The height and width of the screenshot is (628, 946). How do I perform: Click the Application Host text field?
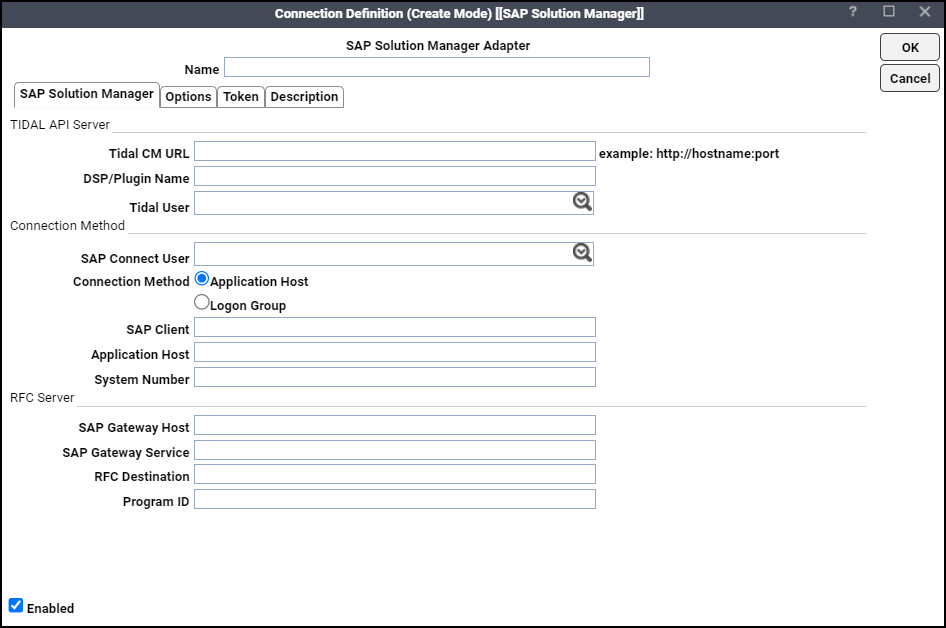(395, 352)
